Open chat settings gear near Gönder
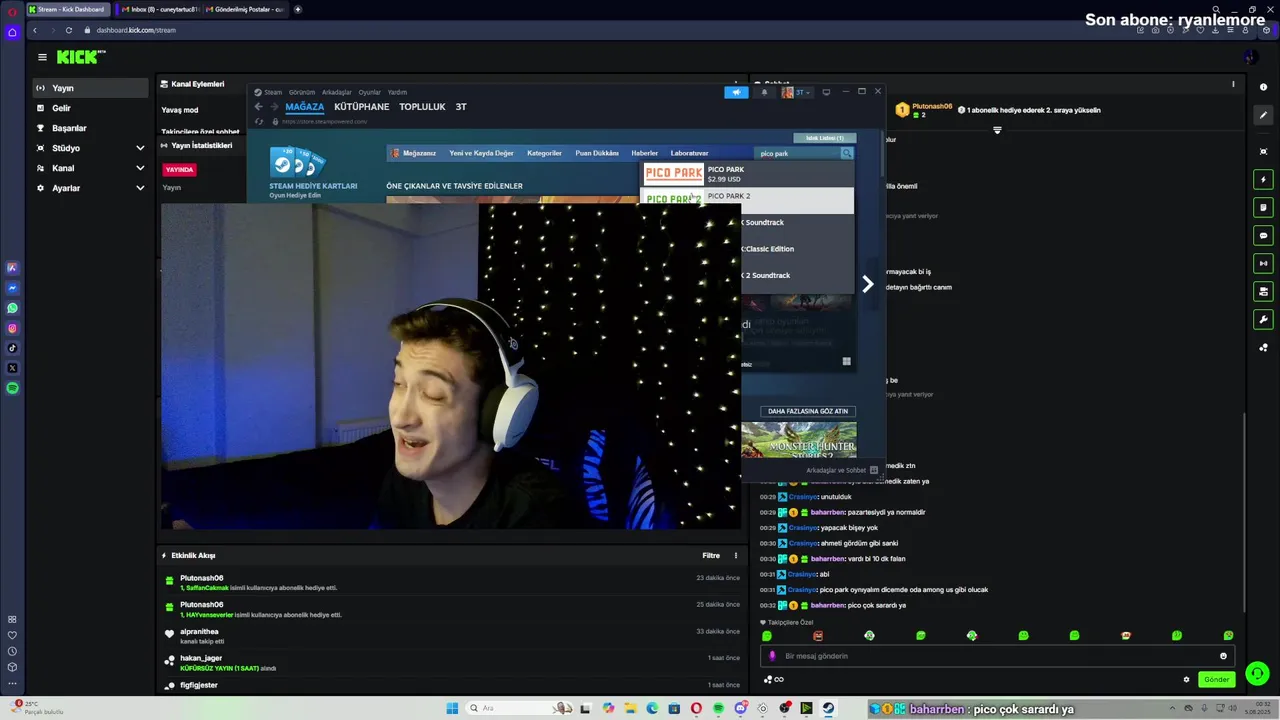Viewport: 1280px width, 720px height. click(x=1186, y=679)
